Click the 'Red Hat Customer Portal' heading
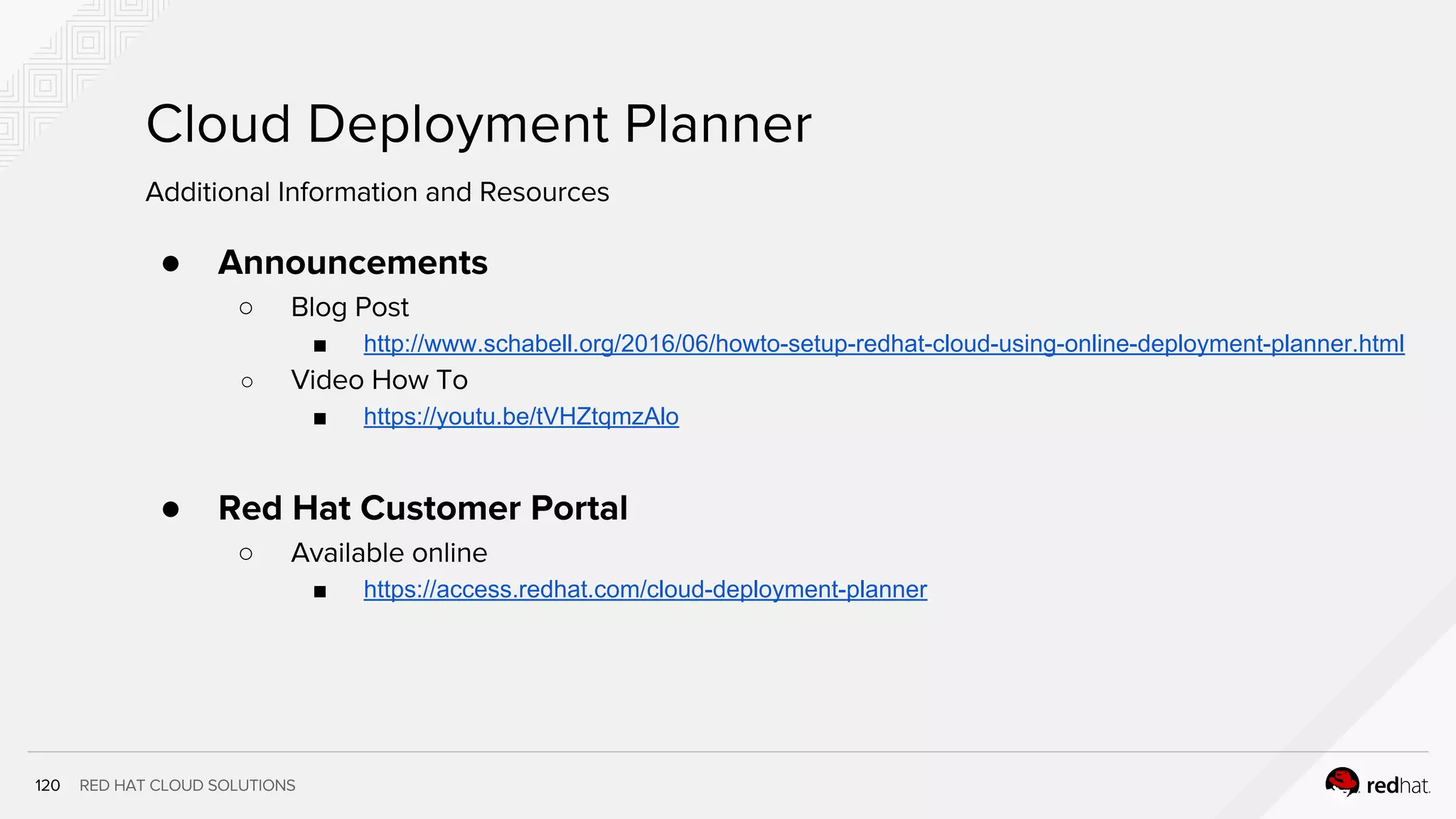 click(423, 508)
